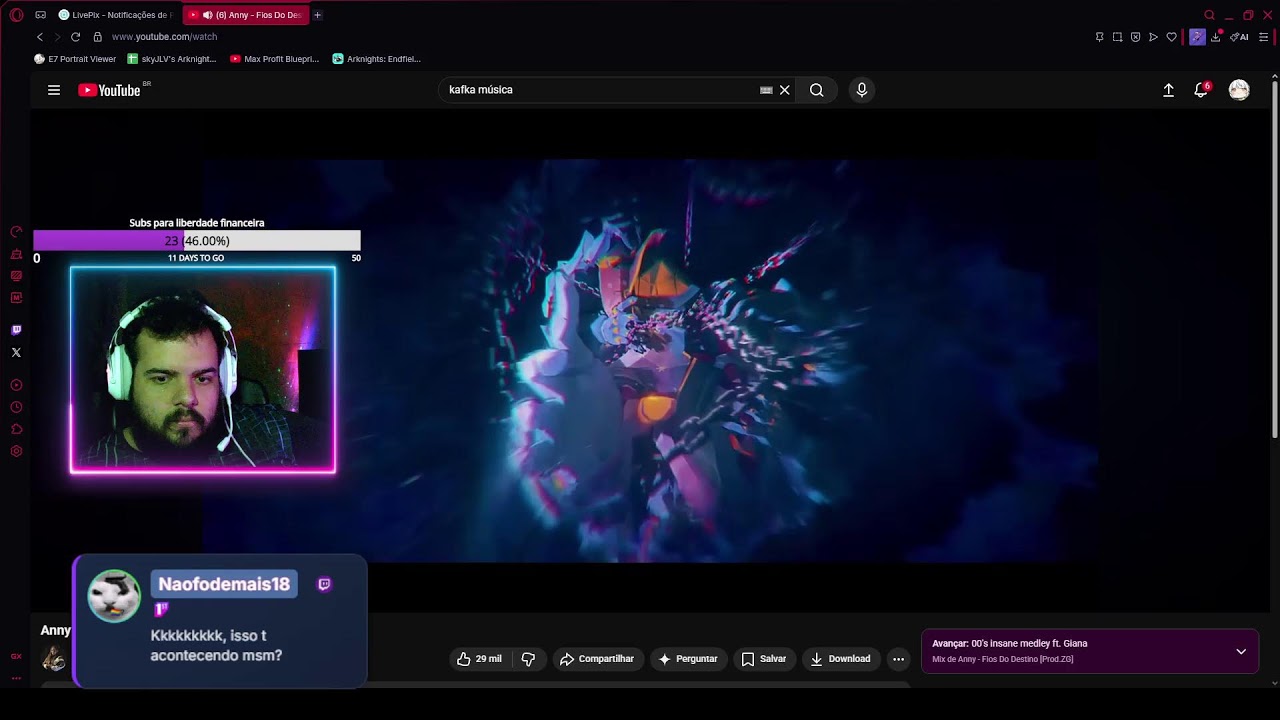Go forward to the next page
Viewport: 1280px width, 720px height.
[57, 37]
